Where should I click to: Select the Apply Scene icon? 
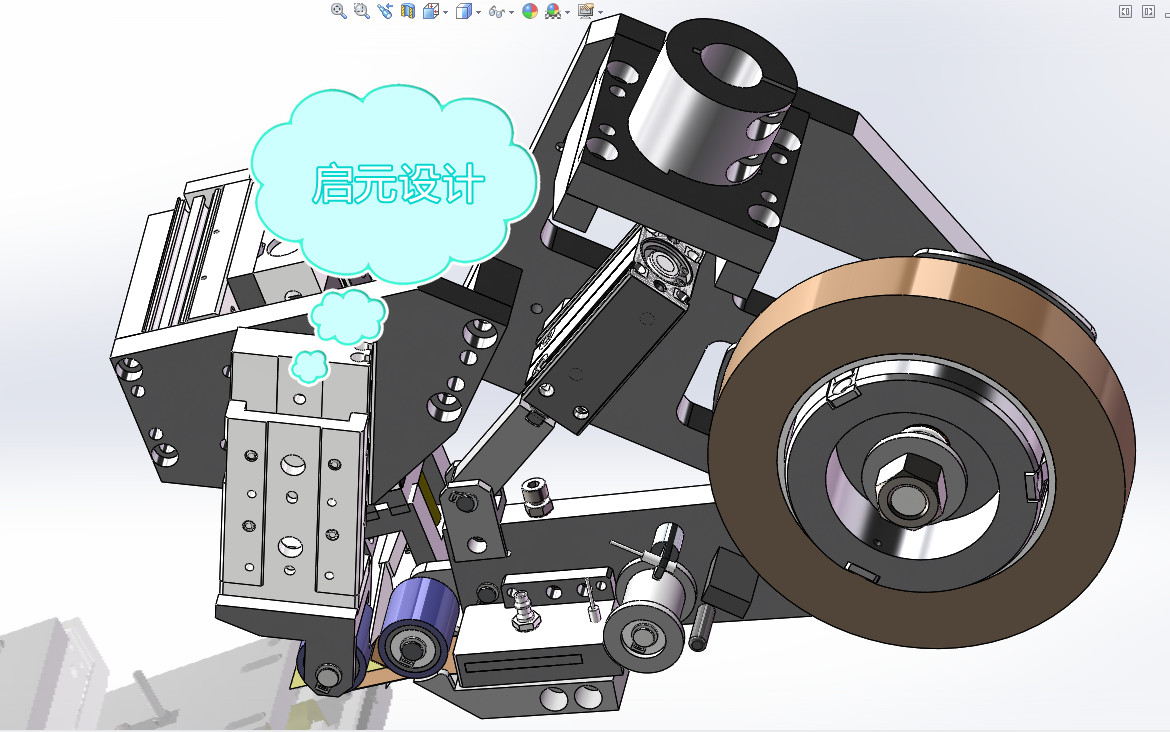tap(551, 11)
